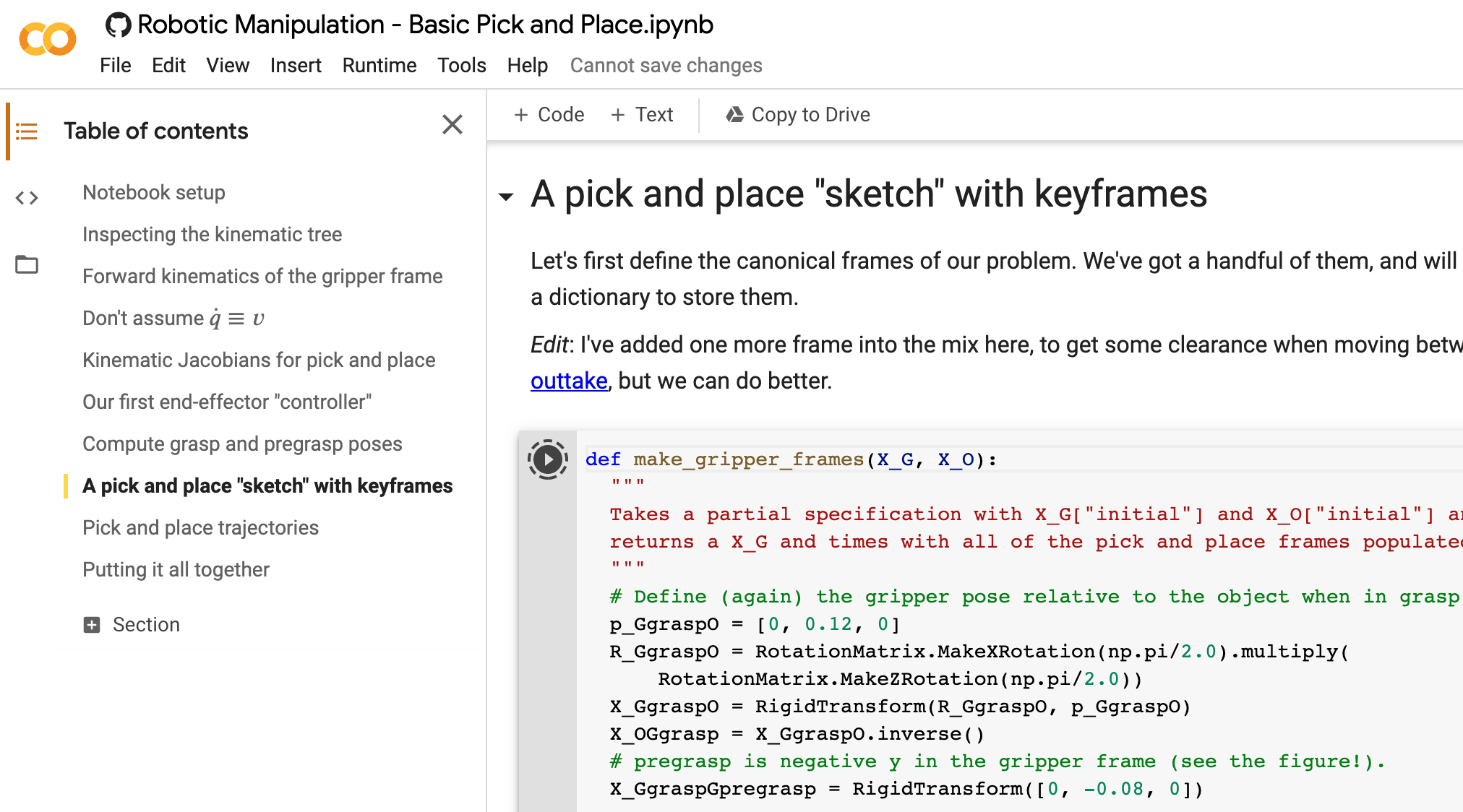
Task: Go to Notebook setup section
Action: click(x=154, y=193)
